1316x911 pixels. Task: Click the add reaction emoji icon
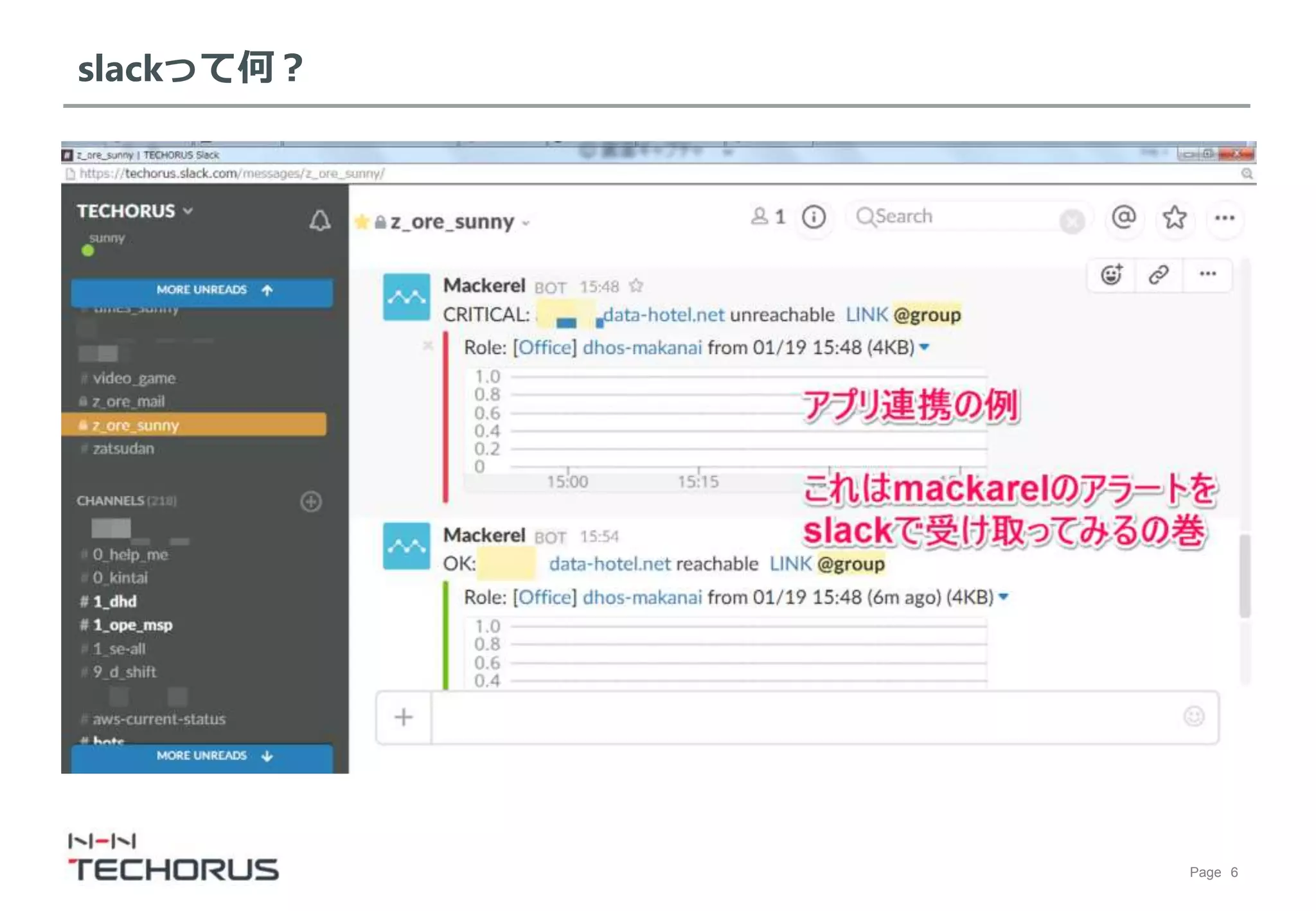tap(1112, 275)
